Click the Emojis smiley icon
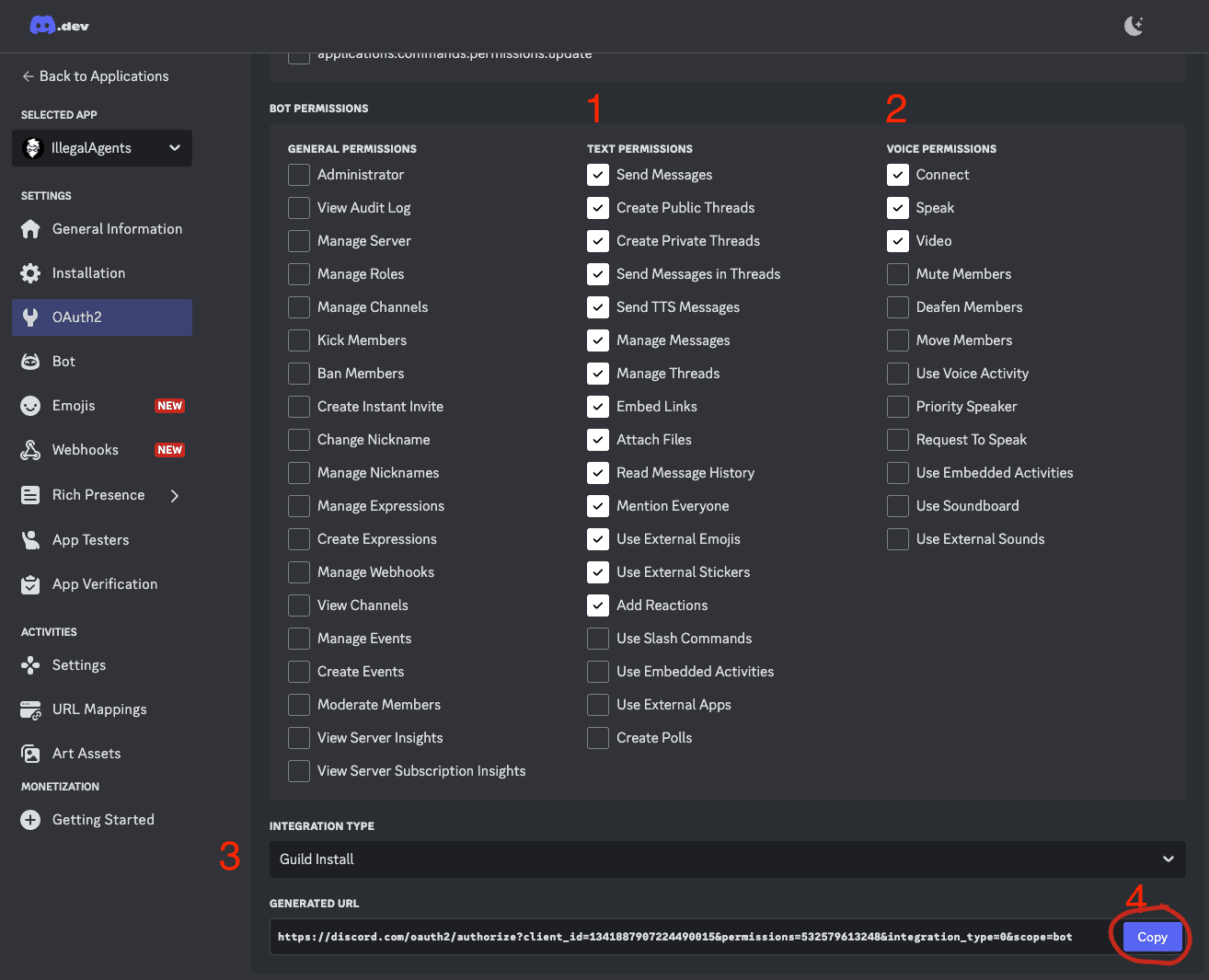The height and width of the screenshot is (980, 1209). [x=30, y=406]
